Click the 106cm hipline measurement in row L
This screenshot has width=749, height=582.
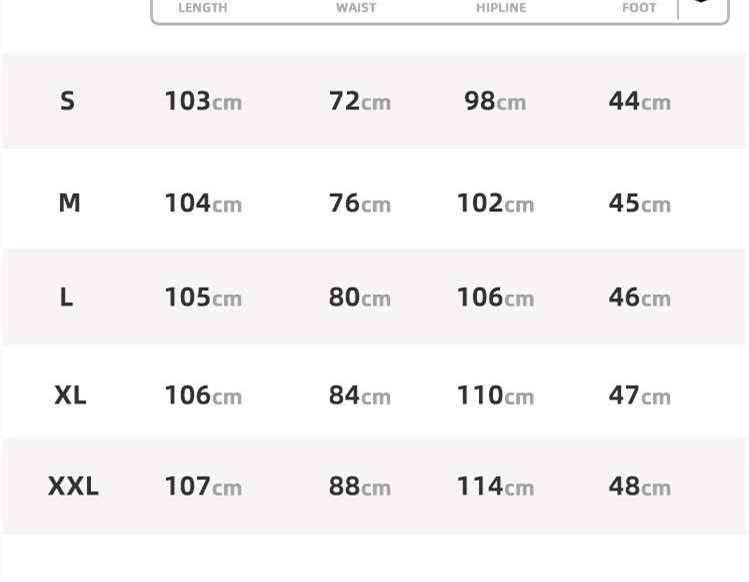[495, 297]
